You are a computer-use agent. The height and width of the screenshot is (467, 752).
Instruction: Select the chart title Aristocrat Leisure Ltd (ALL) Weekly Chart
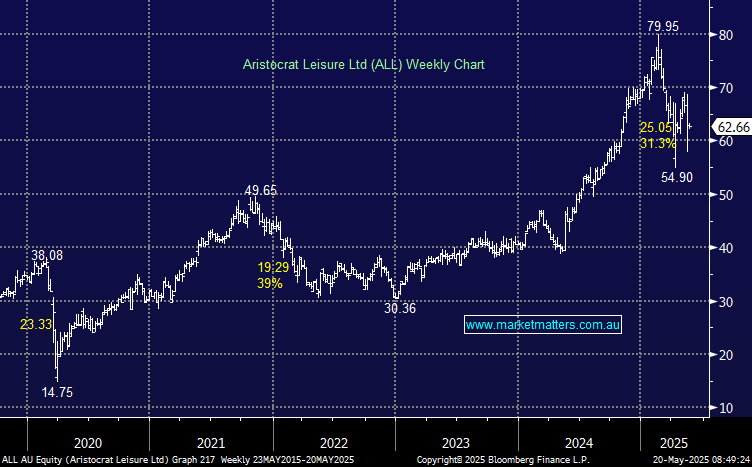[x=364, y=64]
